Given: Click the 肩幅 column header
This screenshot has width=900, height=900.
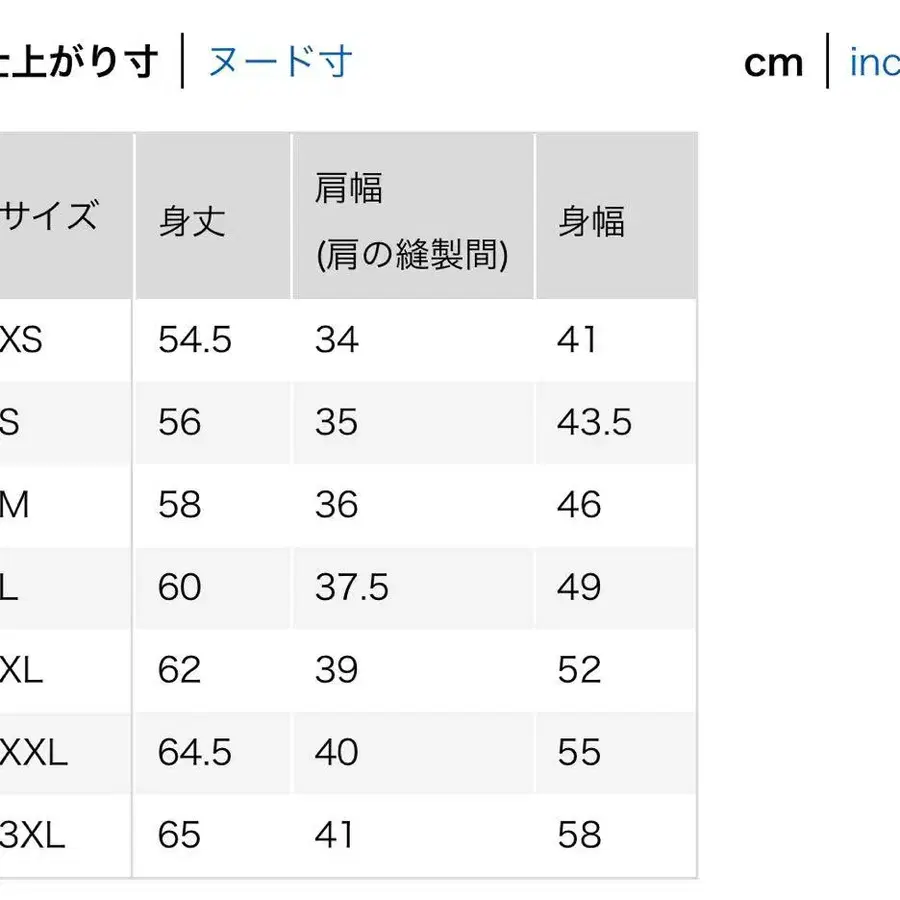Looking at the screenshot, I should click(350, 190).
